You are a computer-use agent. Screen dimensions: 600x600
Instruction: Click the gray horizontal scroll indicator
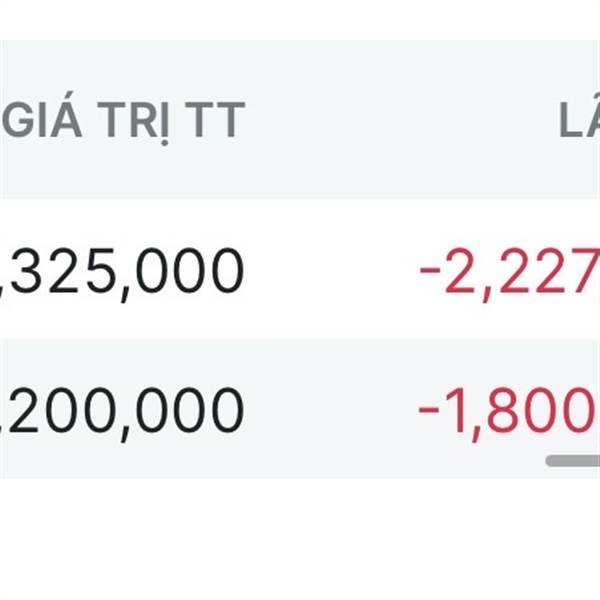[x=573, y=460]
